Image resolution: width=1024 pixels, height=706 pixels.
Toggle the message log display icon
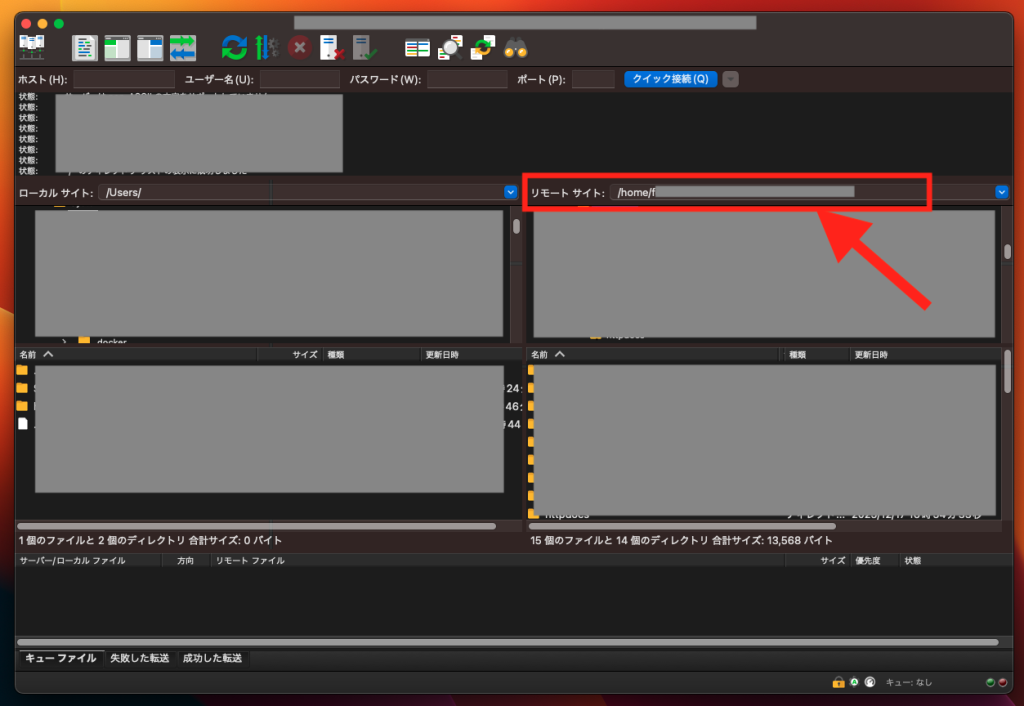[x=85, y=47]
